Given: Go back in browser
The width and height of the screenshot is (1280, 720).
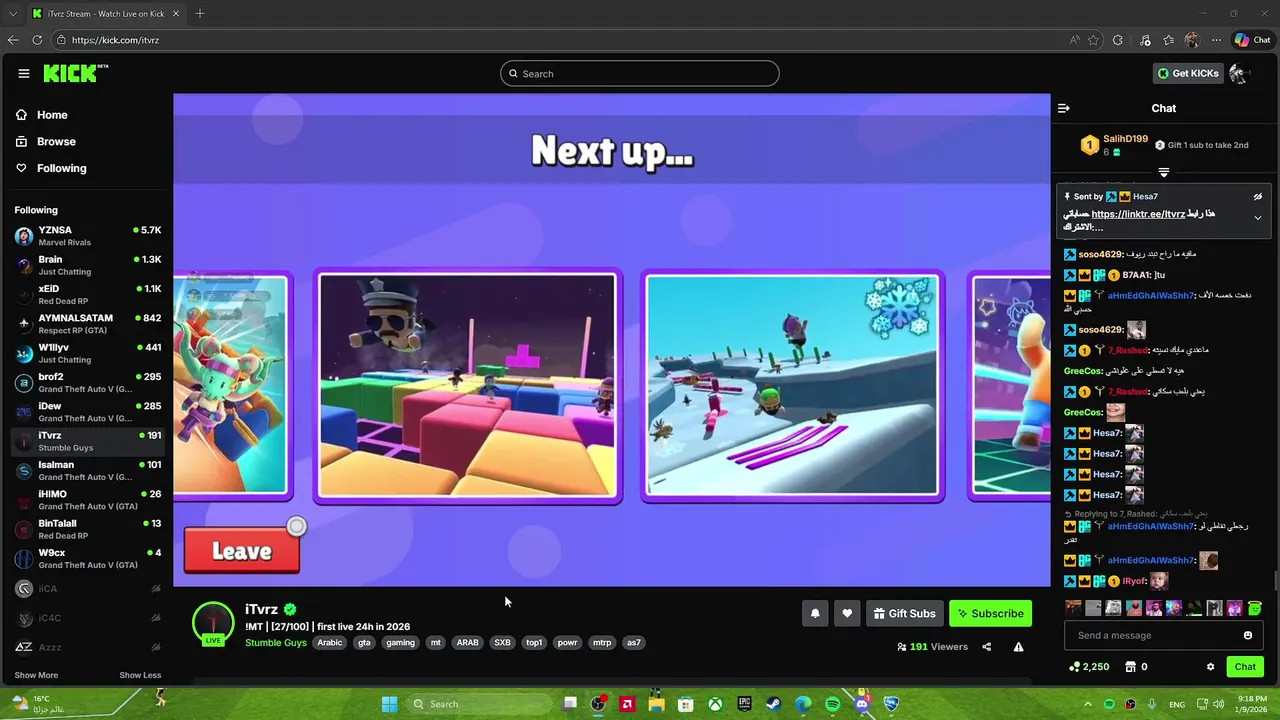Looking at the screenshot, I should [x=12, y=40].
